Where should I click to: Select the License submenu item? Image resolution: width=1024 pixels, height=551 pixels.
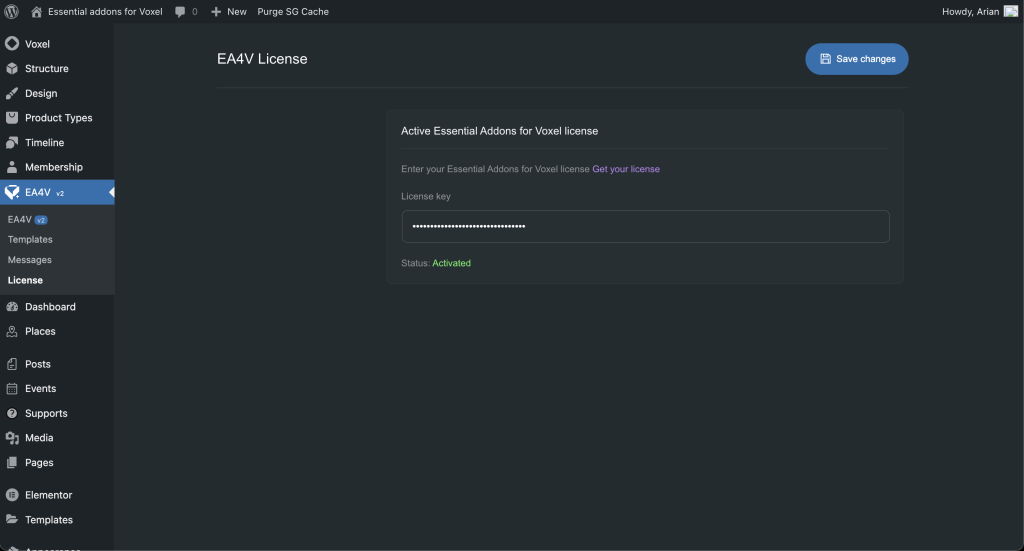pos(25,281)
